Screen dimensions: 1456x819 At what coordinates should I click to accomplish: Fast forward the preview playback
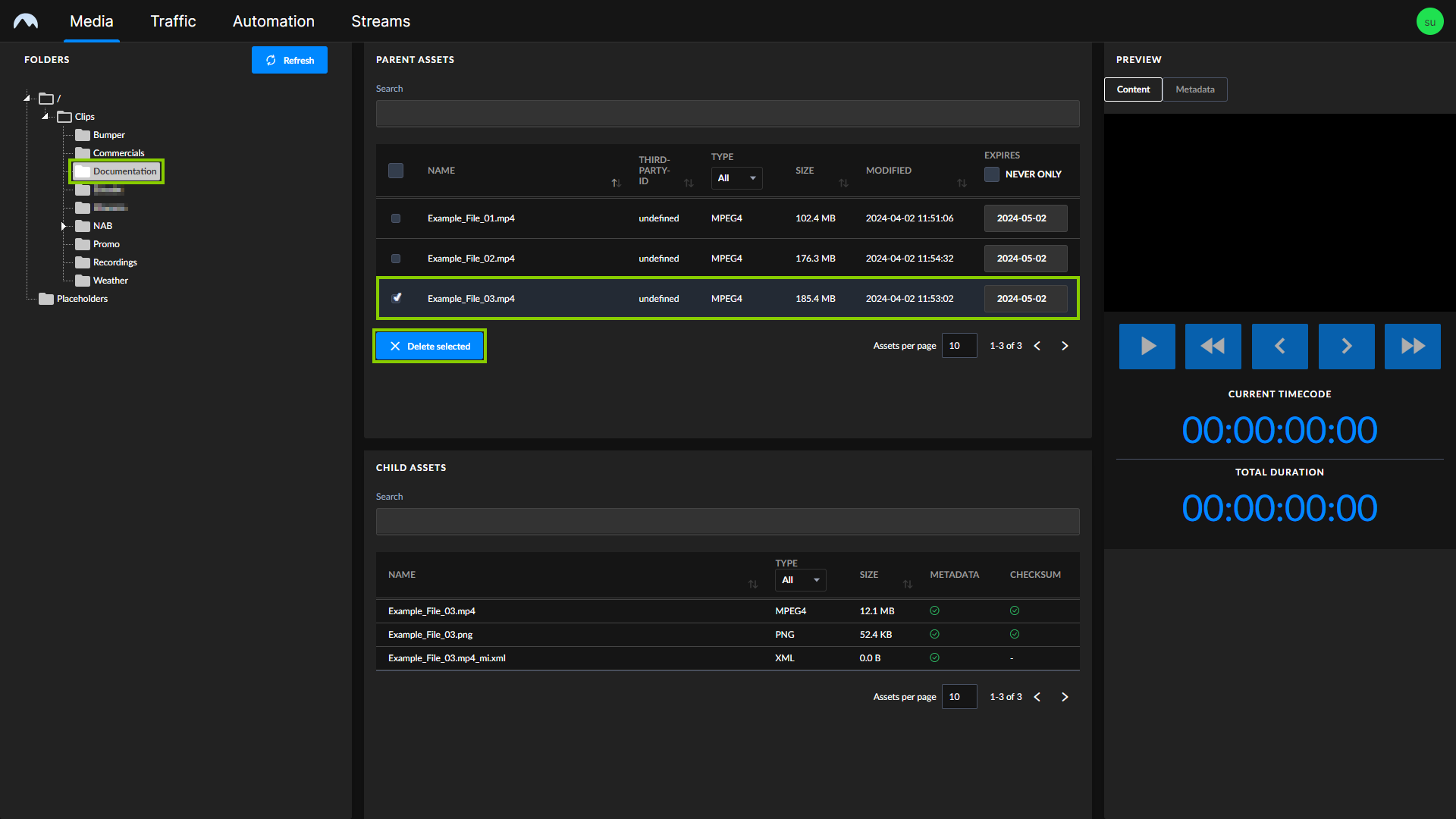point(1412,346)
